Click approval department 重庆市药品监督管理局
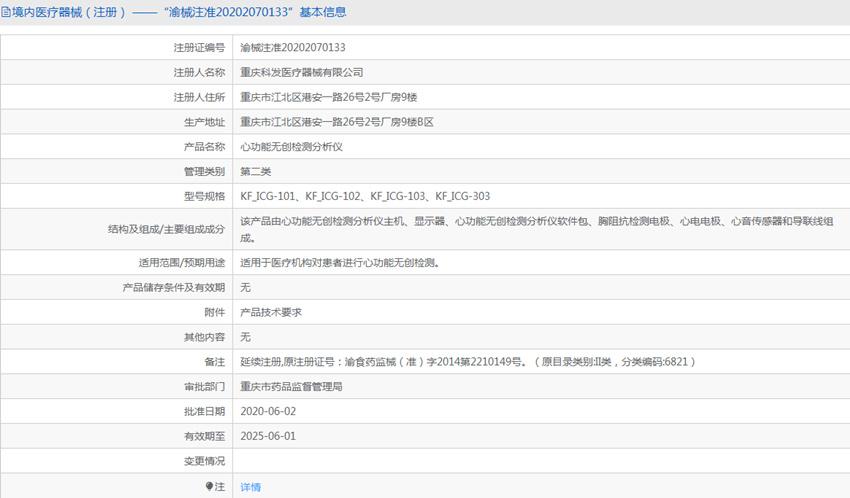 click(291, 386)
